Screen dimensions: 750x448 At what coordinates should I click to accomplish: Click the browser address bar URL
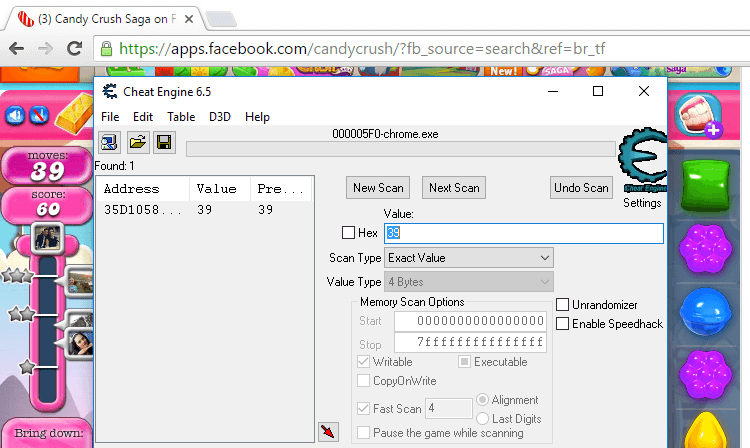(362, 48)
